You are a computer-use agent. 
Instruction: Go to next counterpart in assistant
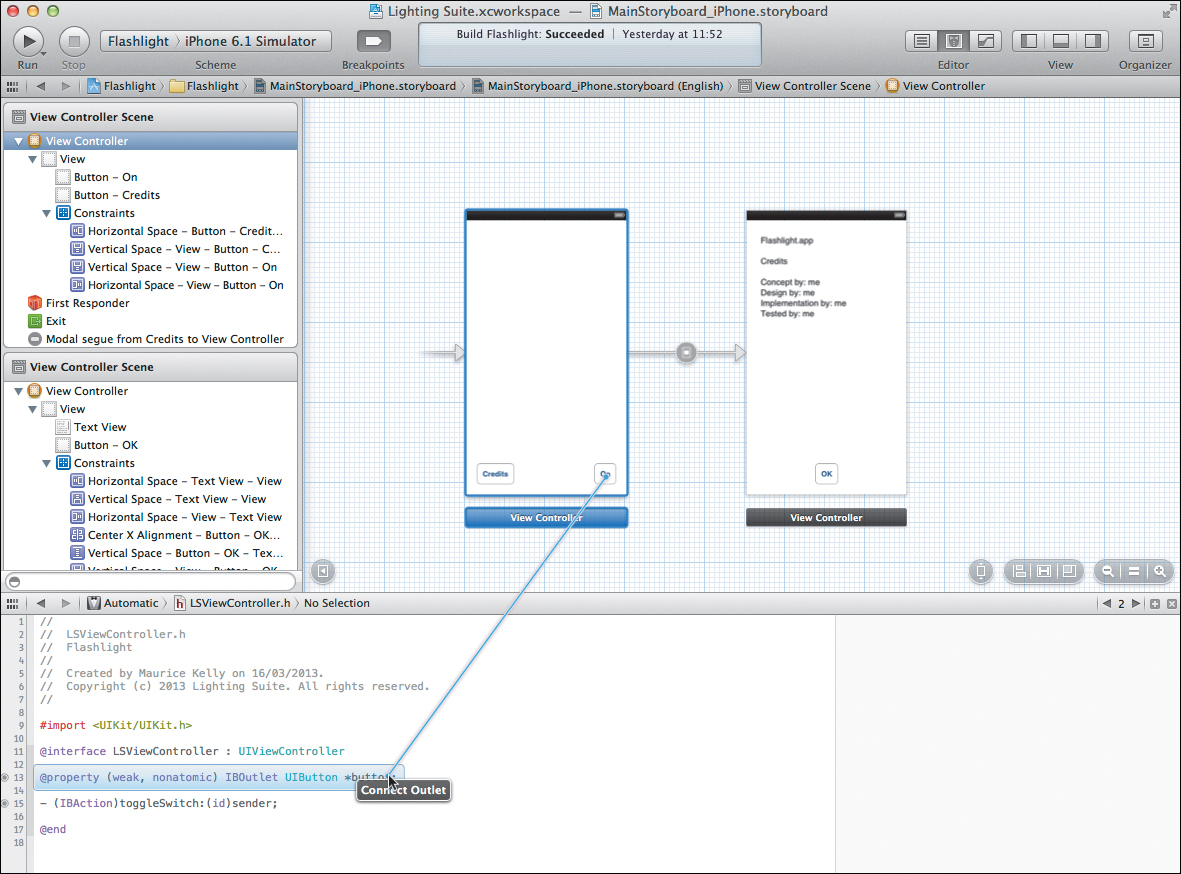click(x=1136, y=604)
